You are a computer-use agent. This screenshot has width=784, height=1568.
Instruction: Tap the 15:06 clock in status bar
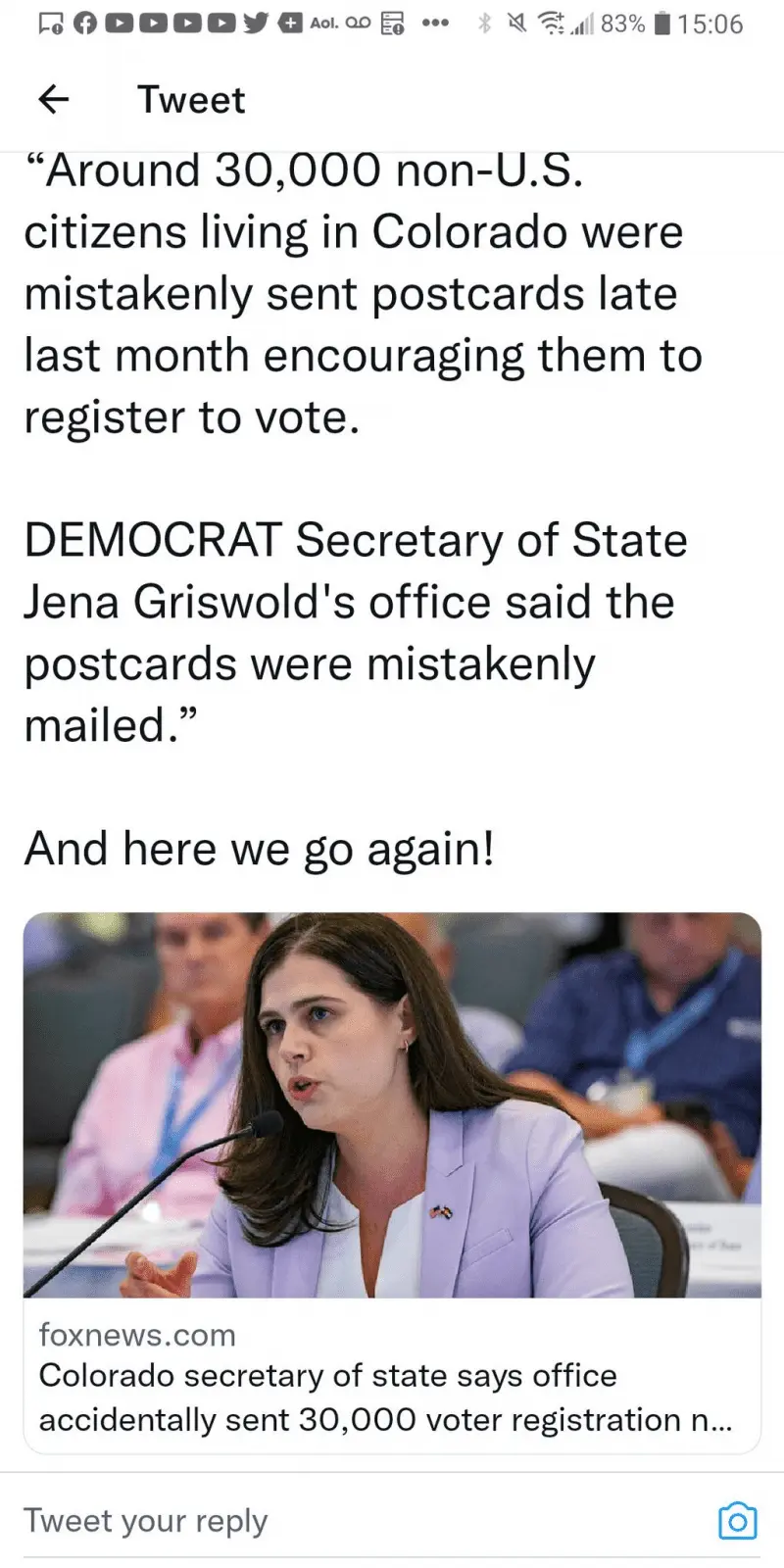coord(710,24)
